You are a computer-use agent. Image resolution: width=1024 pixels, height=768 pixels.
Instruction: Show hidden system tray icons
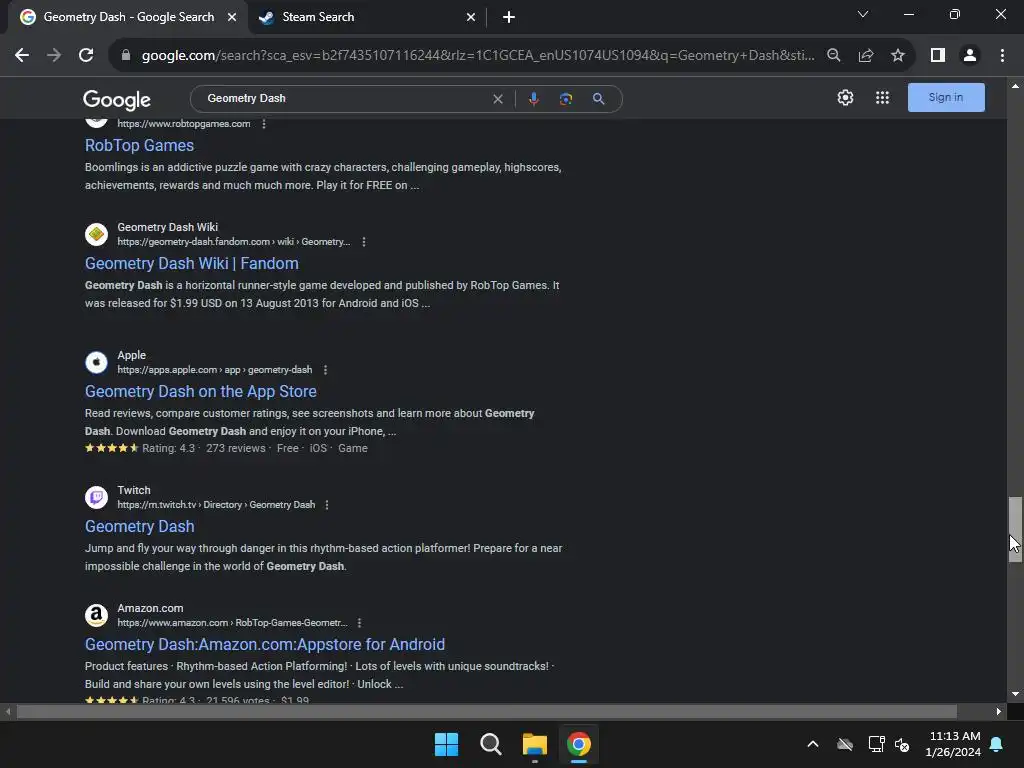coord(812,744)
